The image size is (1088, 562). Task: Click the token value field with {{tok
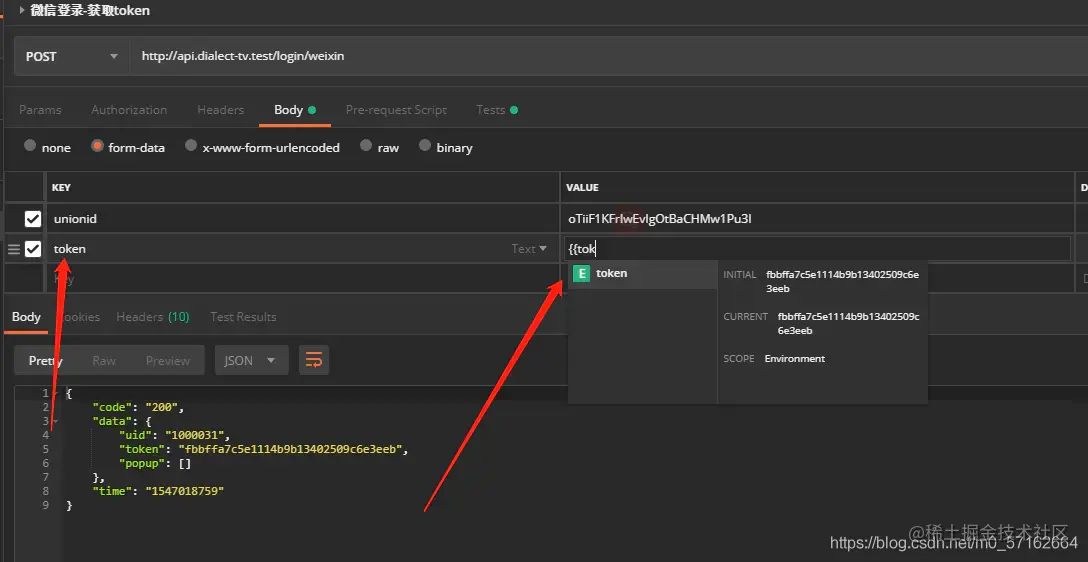817,248
